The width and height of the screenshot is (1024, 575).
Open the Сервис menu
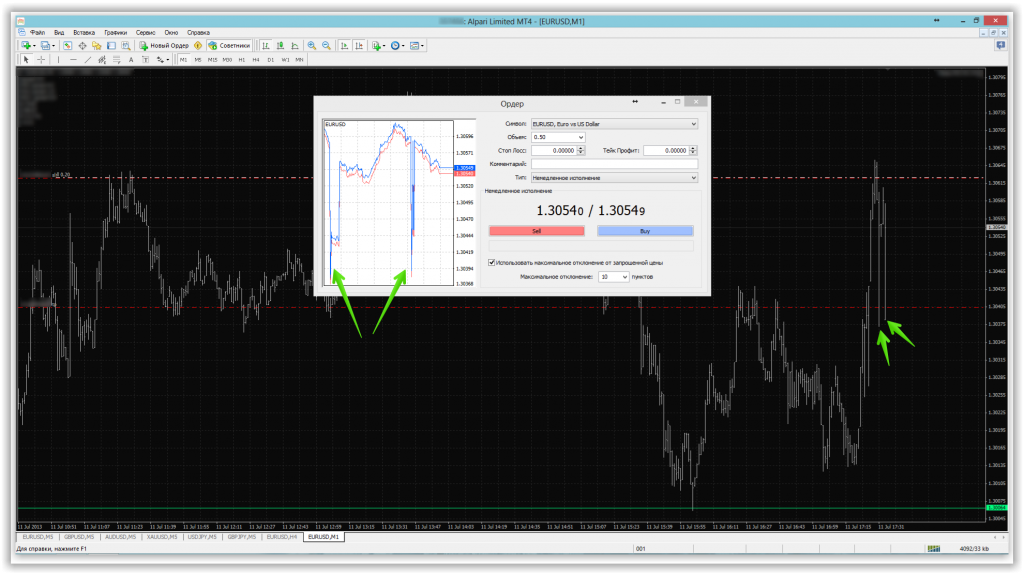[147, 33]
